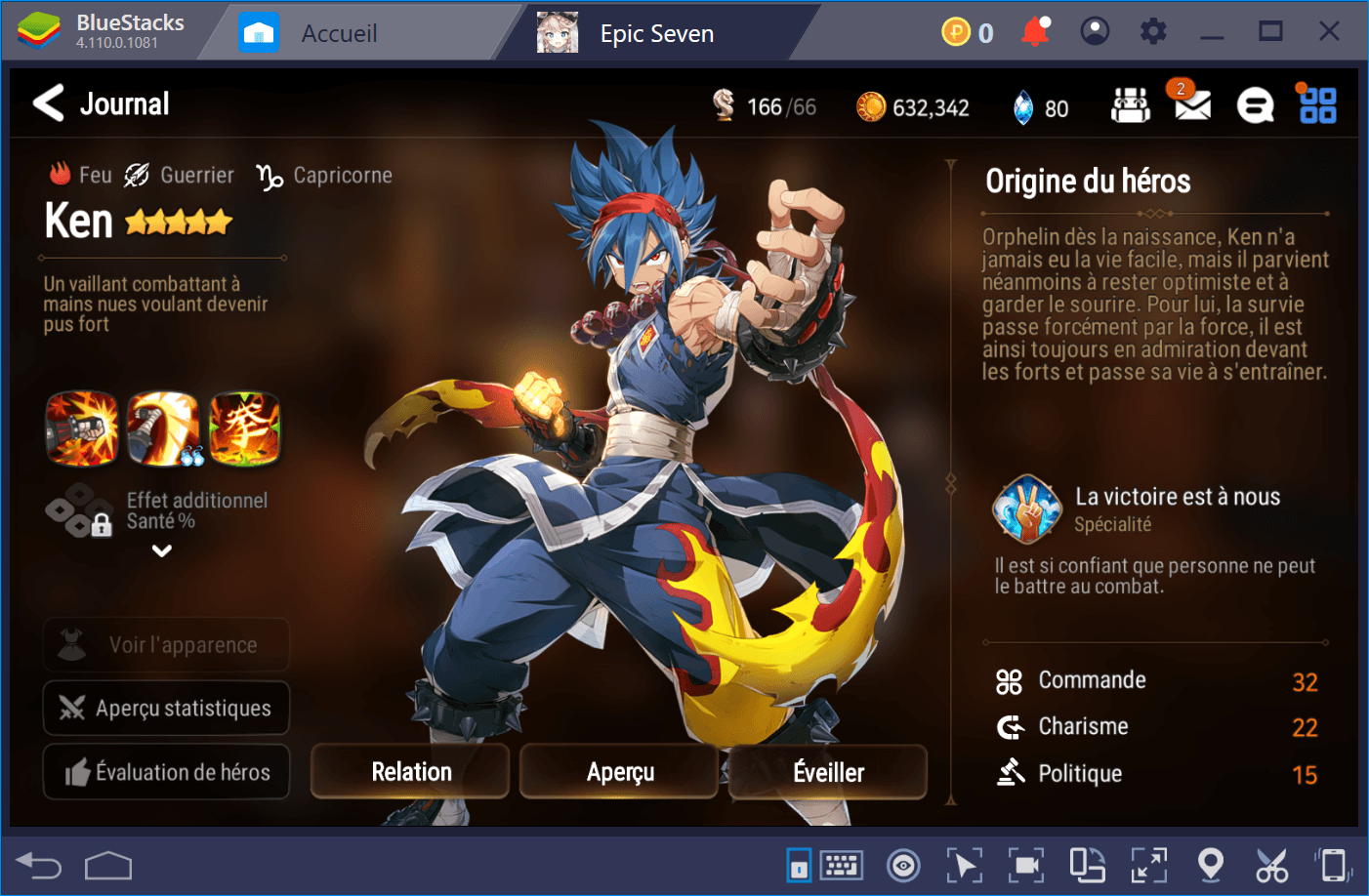Open the blue grid main menu
This screenshot has height=896, width=1369.
1317,104
